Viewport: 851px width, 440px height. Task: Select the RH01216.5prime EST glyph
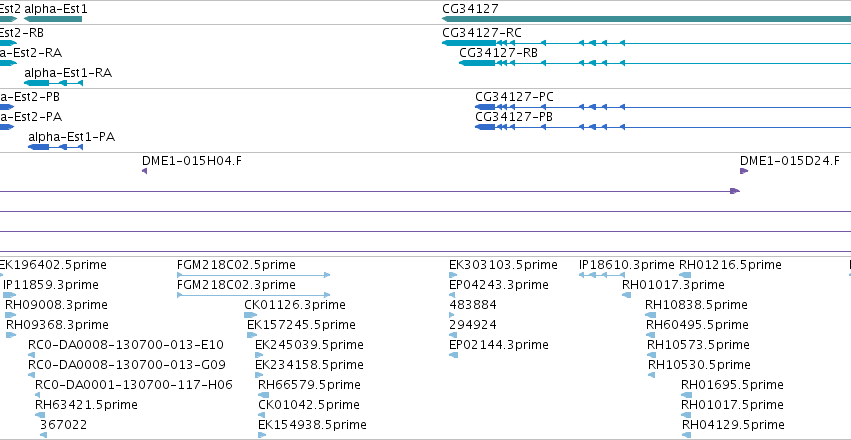(685, 275)
